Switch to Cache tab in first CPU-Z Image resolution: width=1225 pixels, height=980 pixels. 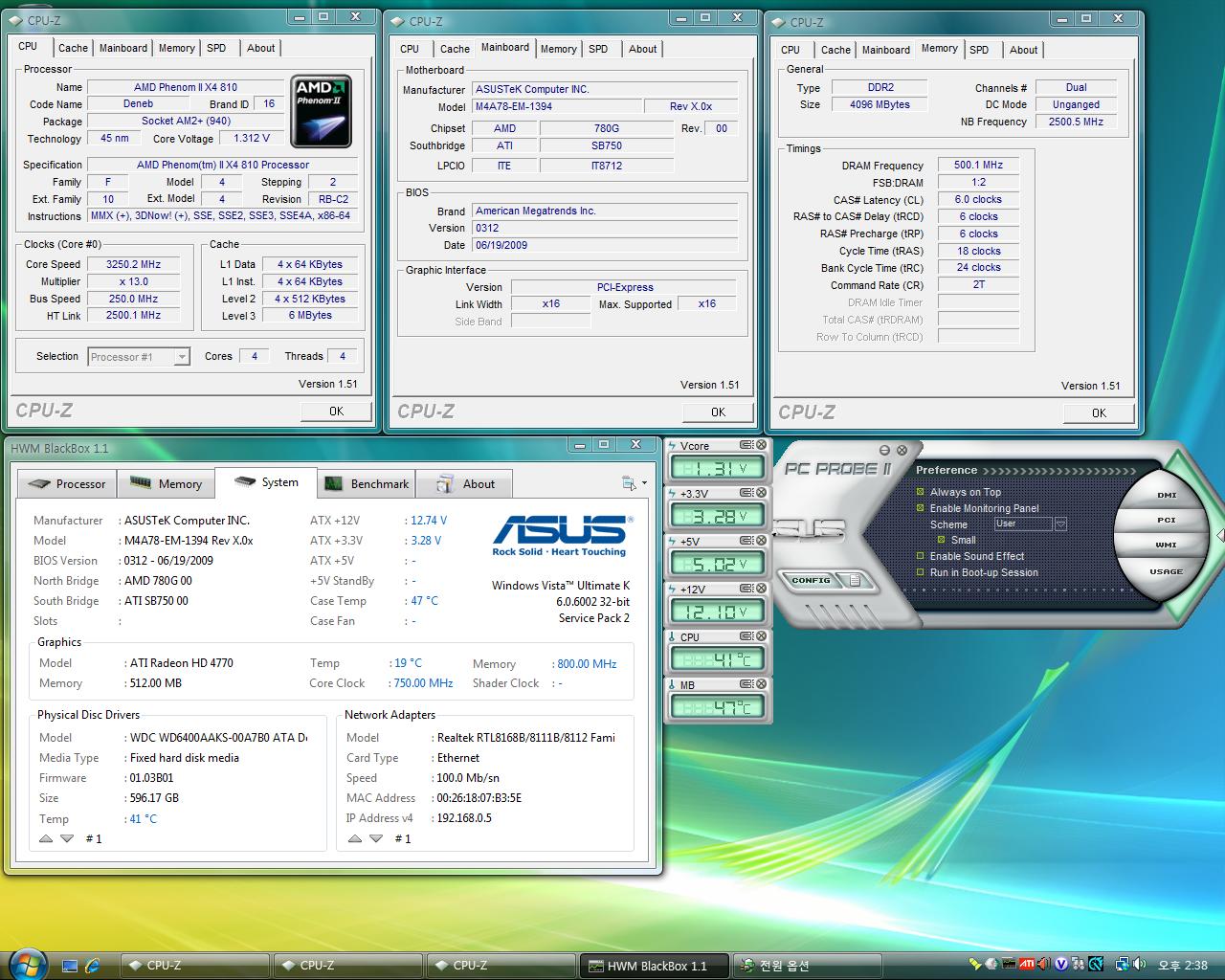[x=73, y=48]
